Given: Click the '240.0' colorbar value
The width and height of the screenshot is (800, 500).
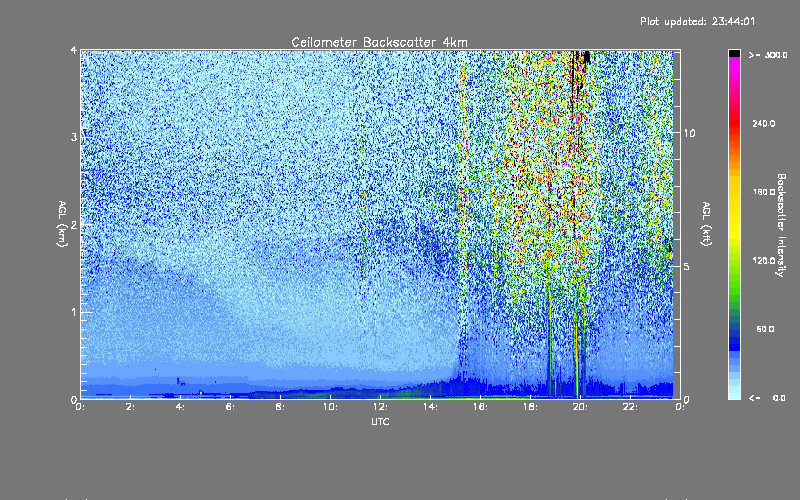Looking at the screenshot, I should coord(764,123).
